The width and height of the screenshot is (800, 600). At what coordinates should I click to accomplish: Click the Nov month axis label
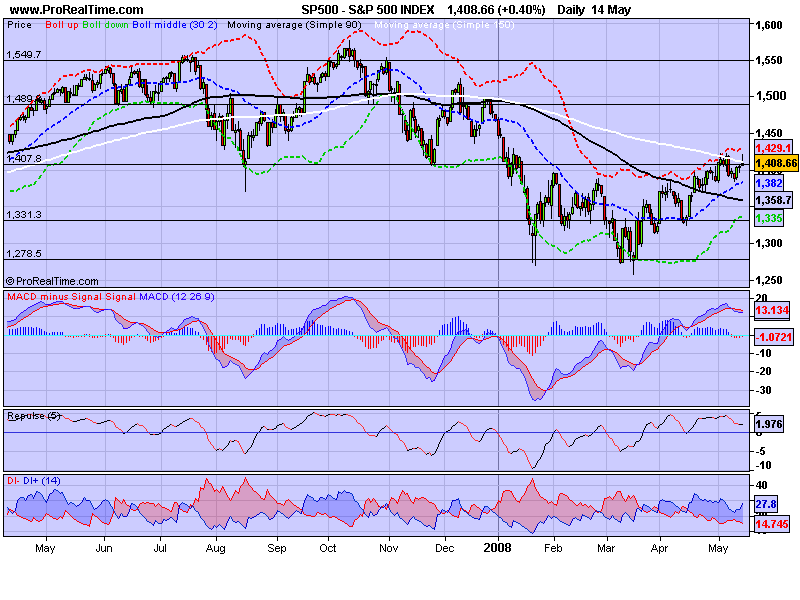(389, 548)
